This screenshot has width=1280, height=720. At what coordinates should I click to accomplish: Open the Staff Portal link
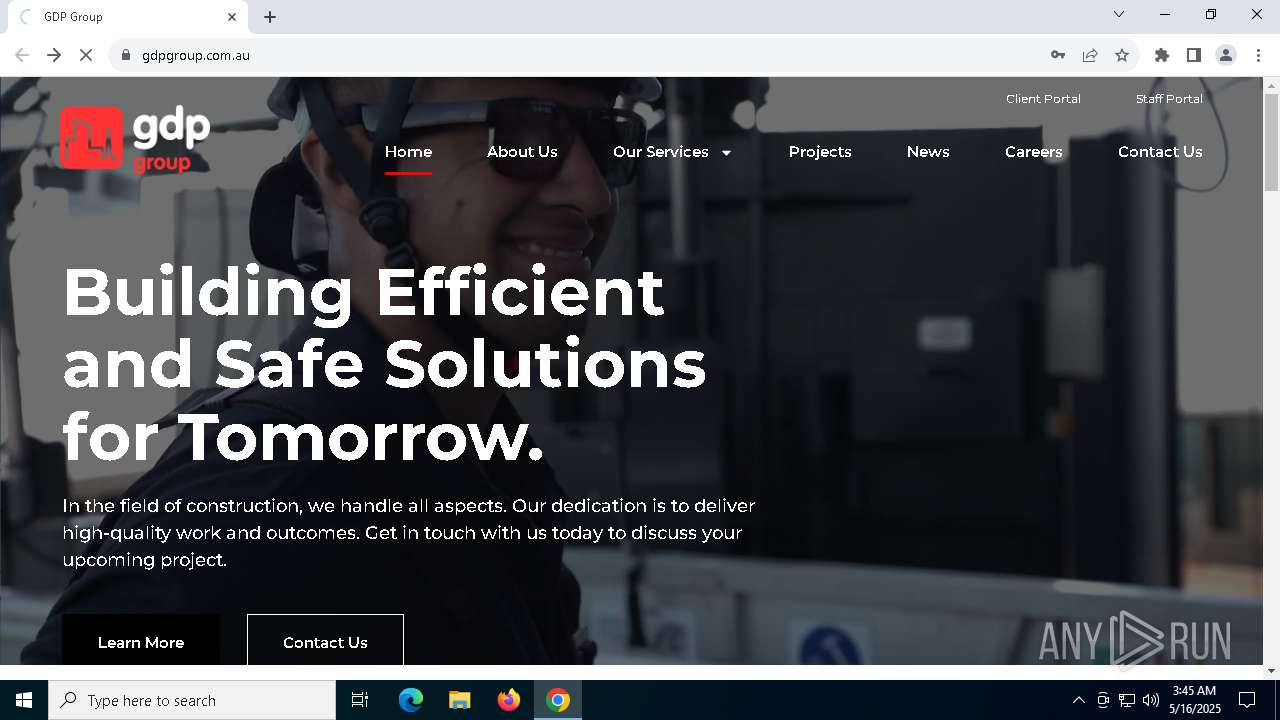(x=1169, y=99)
